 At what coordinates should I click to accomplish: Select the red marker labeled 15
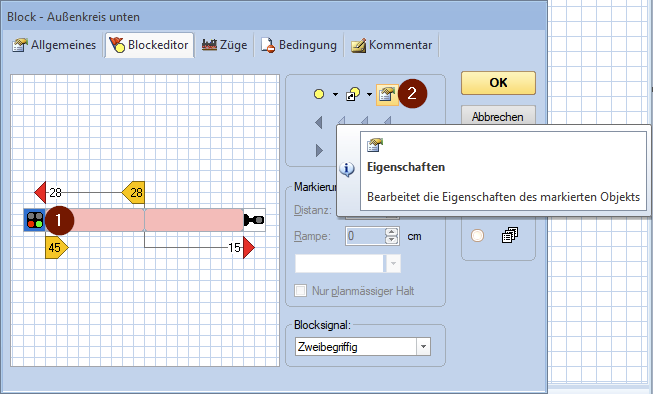coord(249,247)
